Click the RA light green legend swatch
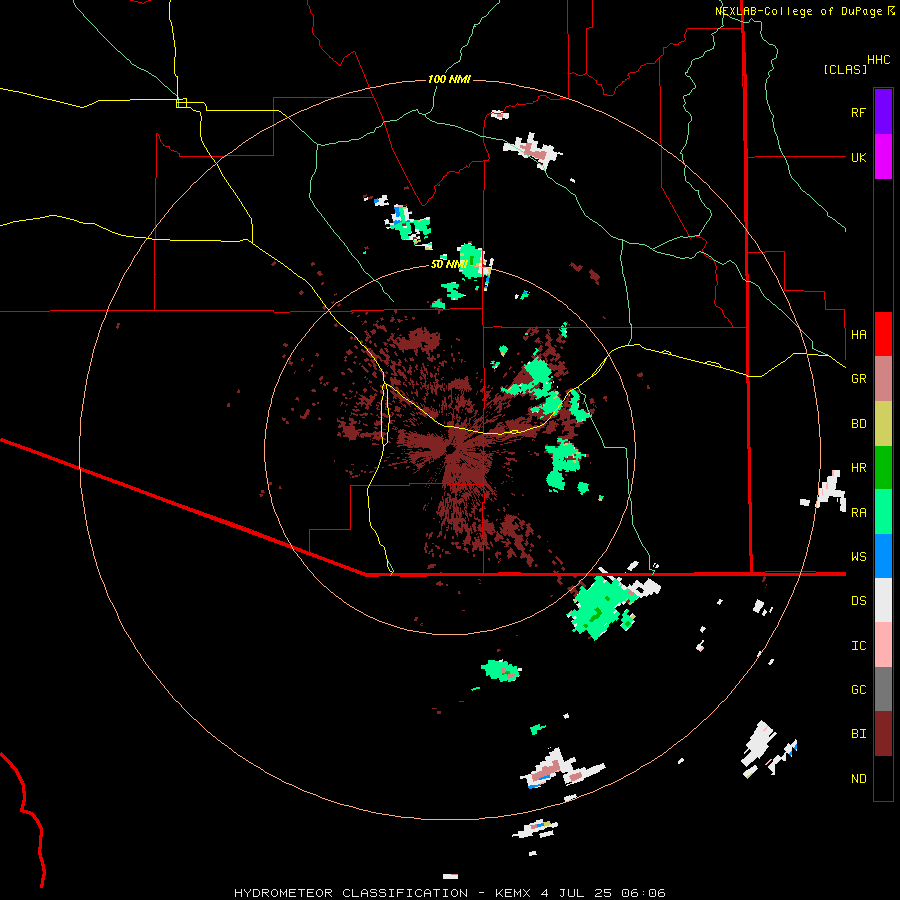900x900 pixels. point(883,512)
